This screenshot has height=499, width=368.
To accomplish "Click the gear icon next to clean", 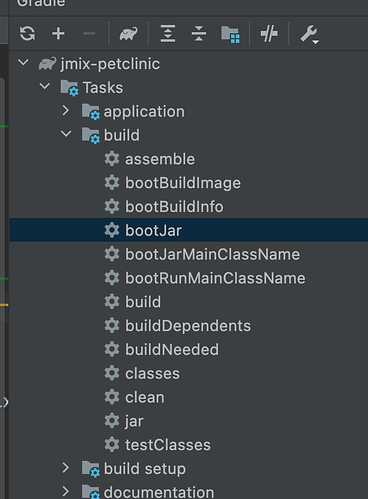I will pos(112,397).
